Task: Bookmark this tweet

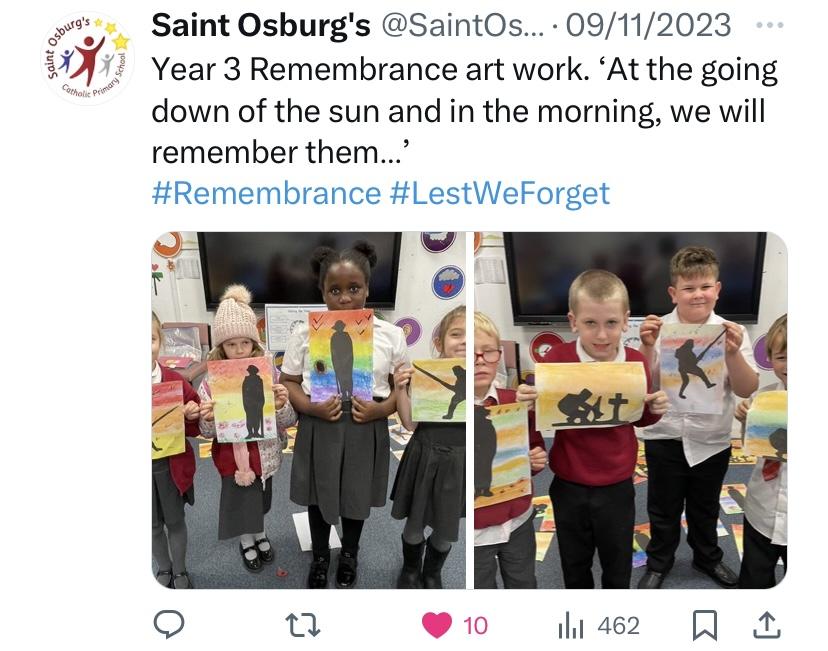Action: pyautogui.click(x=704, y=625)
